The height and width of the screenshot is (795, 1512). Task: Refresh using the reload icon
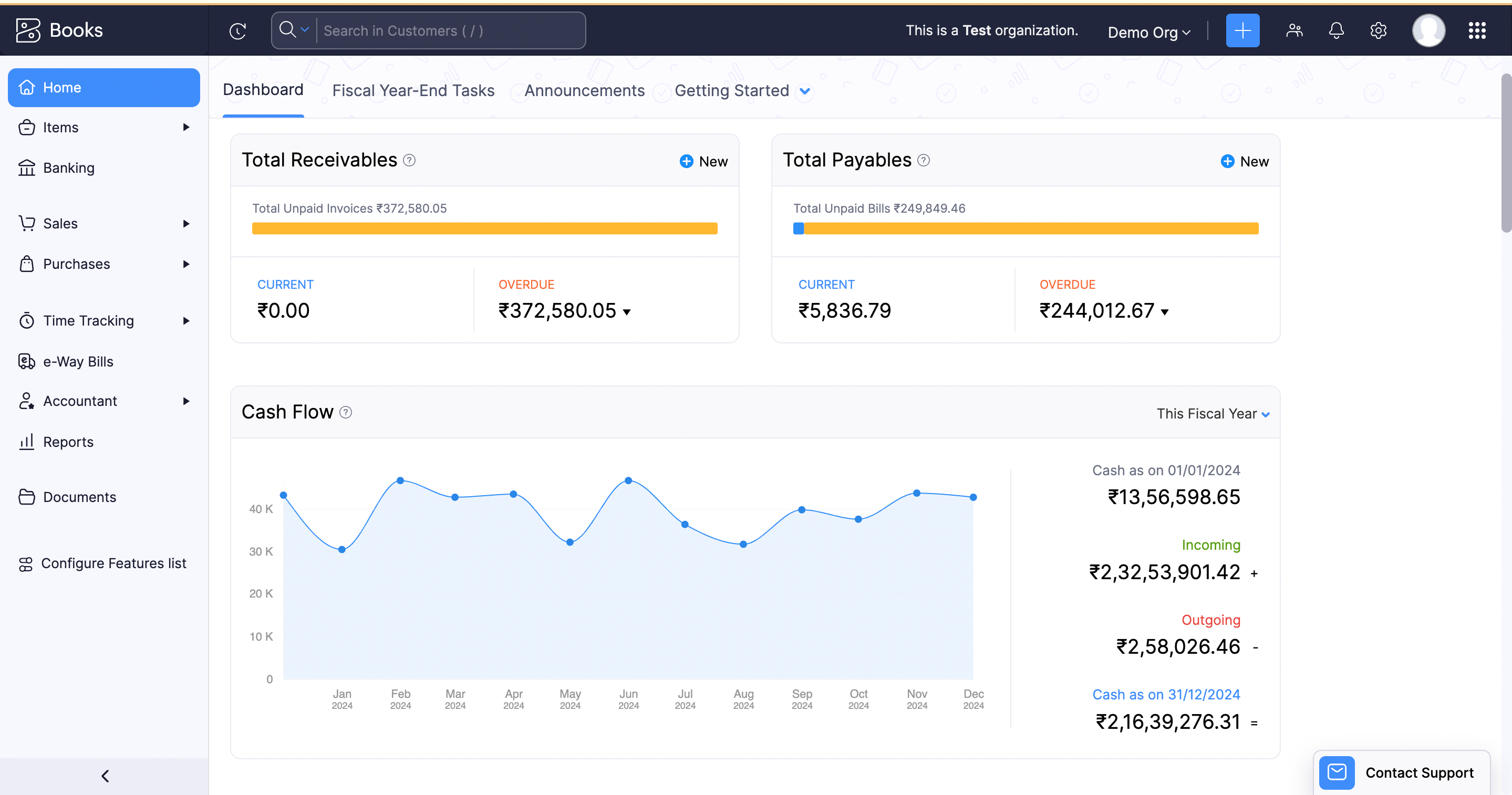(237, 30)
